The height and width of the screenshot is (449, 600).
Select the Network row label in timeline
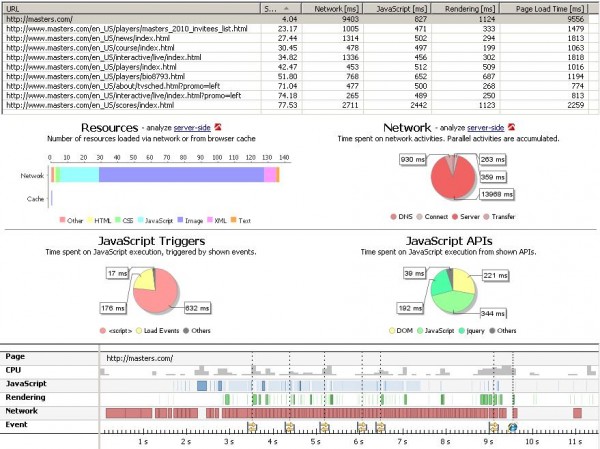(21, 411)
